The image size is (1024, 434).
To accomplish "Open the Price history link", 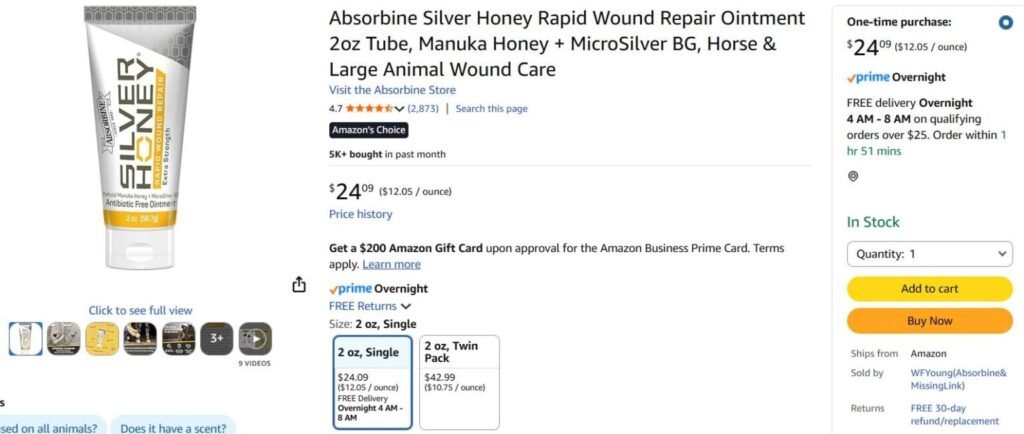I will pyautogui.click(x=360, y=214).
